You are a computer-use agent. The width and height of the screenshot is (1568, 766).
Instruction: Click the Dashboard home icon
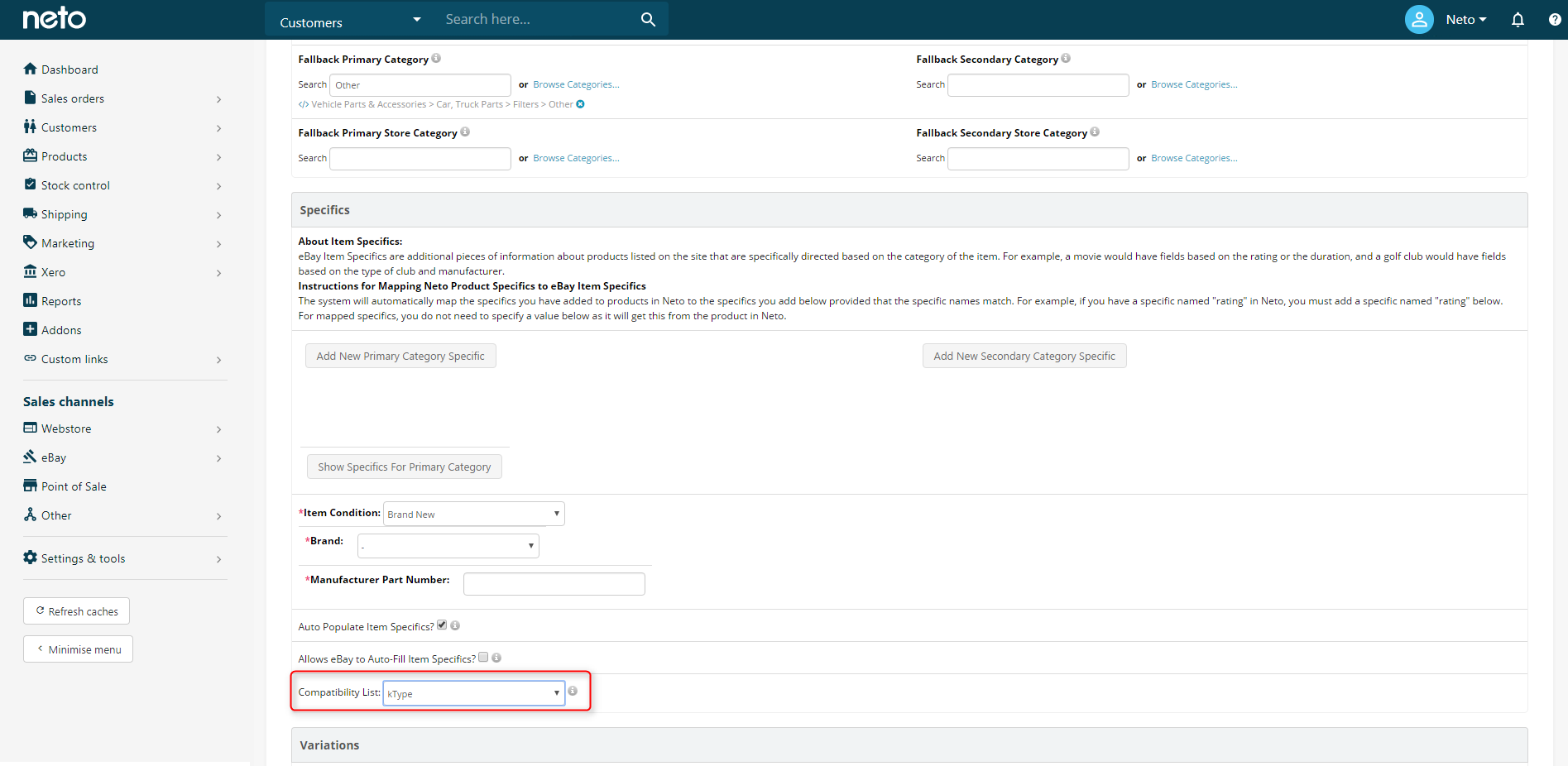tap(31, 69)
